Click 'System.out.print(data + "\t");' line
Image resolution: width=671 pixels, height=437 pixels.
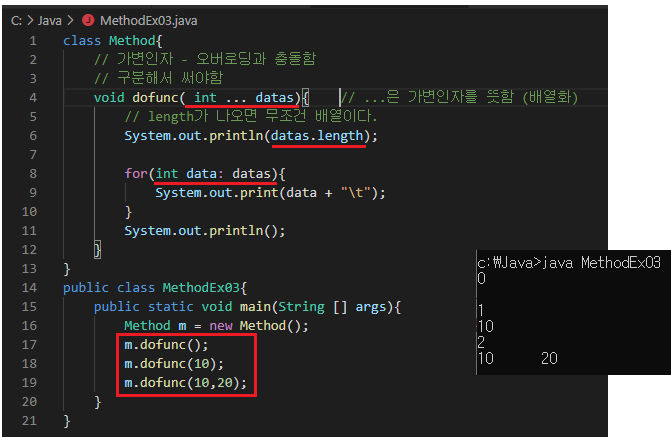270,193
